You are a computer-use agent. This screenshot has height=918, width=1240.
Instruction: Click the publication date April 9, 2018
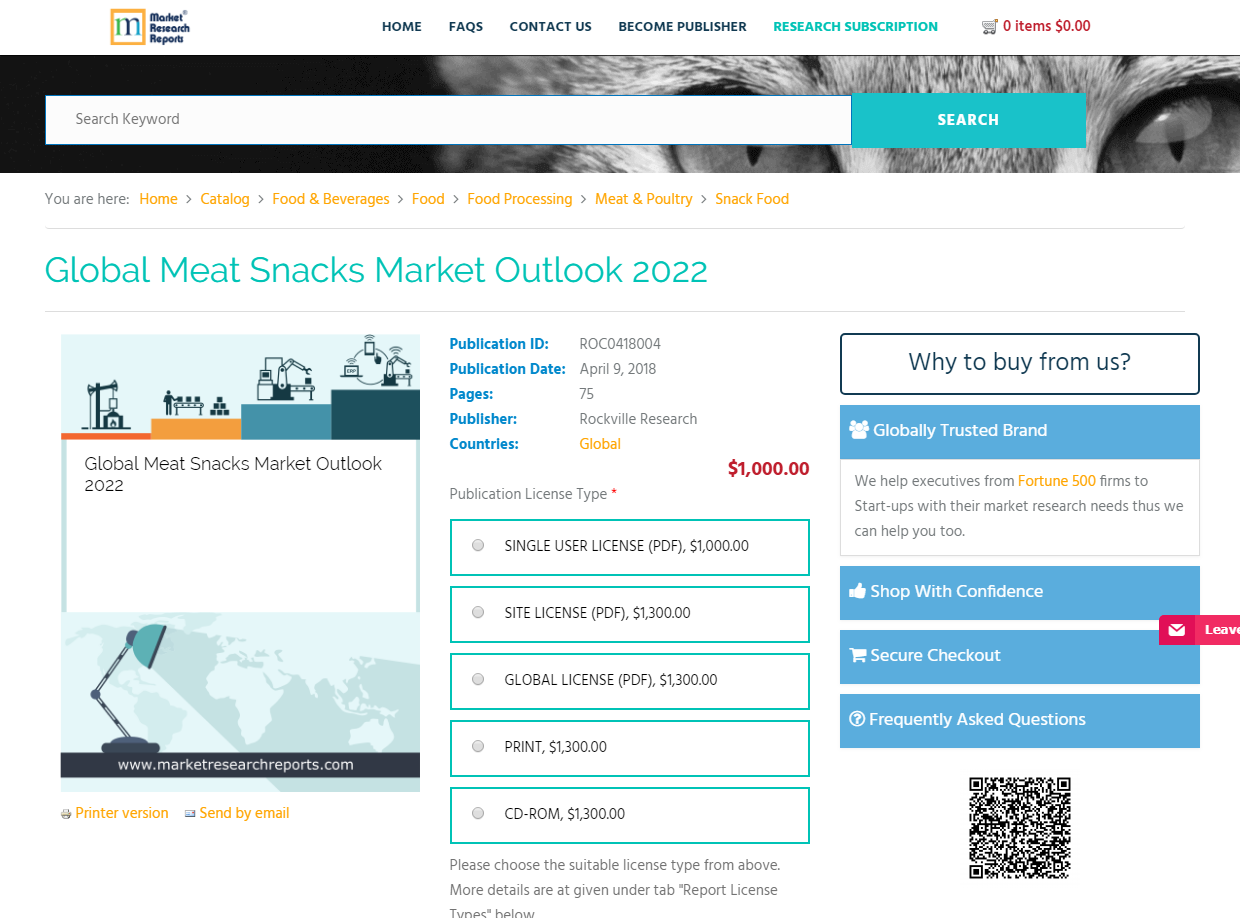click(x=618, y=369)
